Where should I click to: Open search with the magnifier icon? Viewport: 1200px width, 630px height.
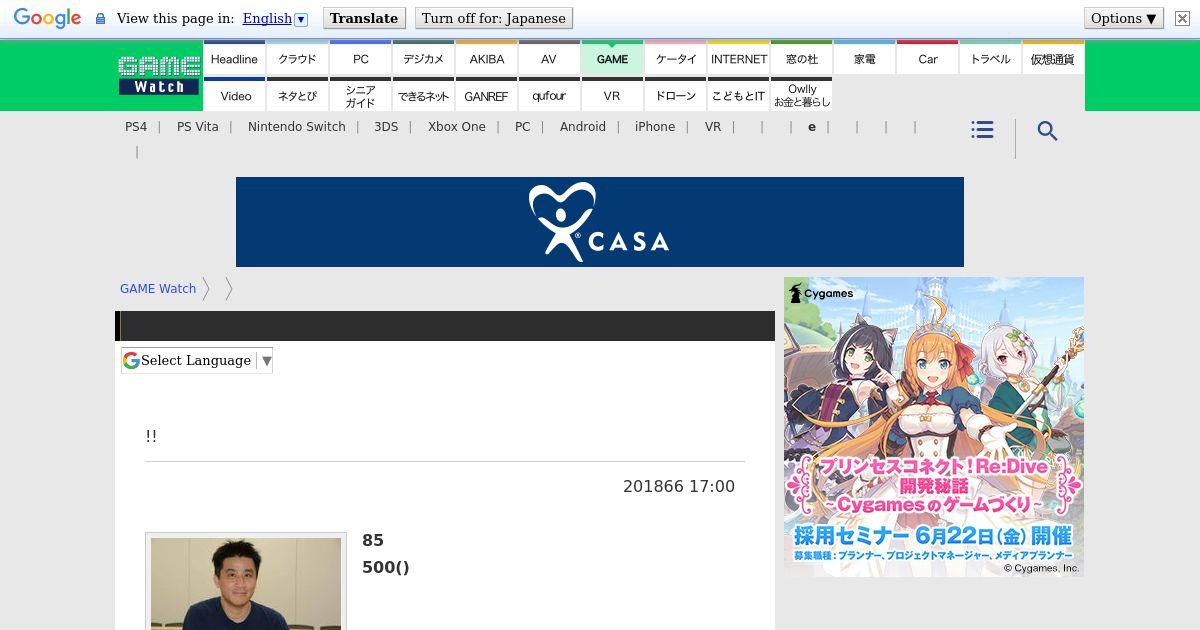point(1047,131)
